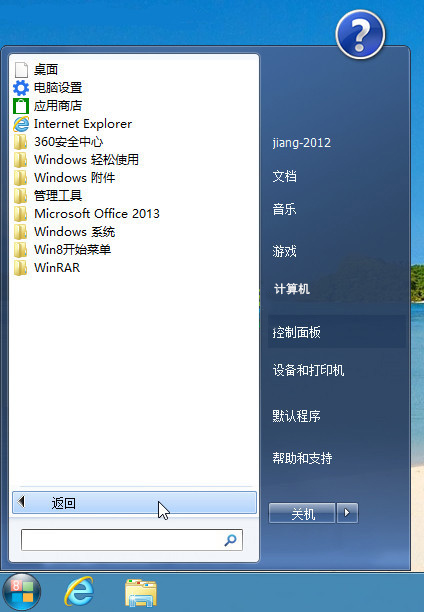
Task: Open 文档 in the right pane
Action: click(x=284, y=176)
